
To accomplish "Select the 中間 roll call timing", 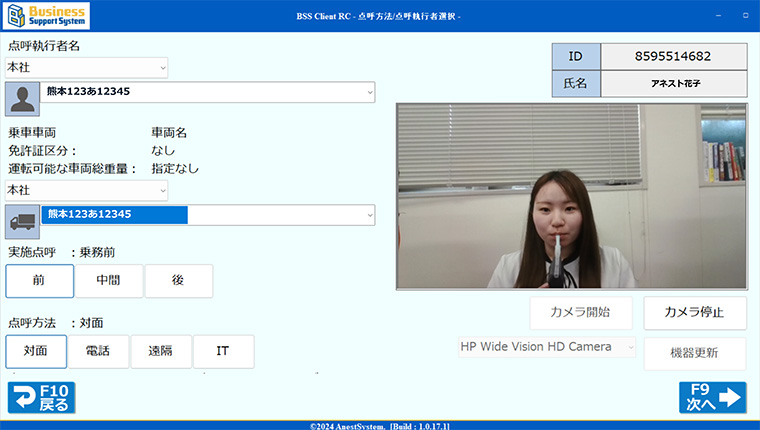I will click(x=108, y=281).
